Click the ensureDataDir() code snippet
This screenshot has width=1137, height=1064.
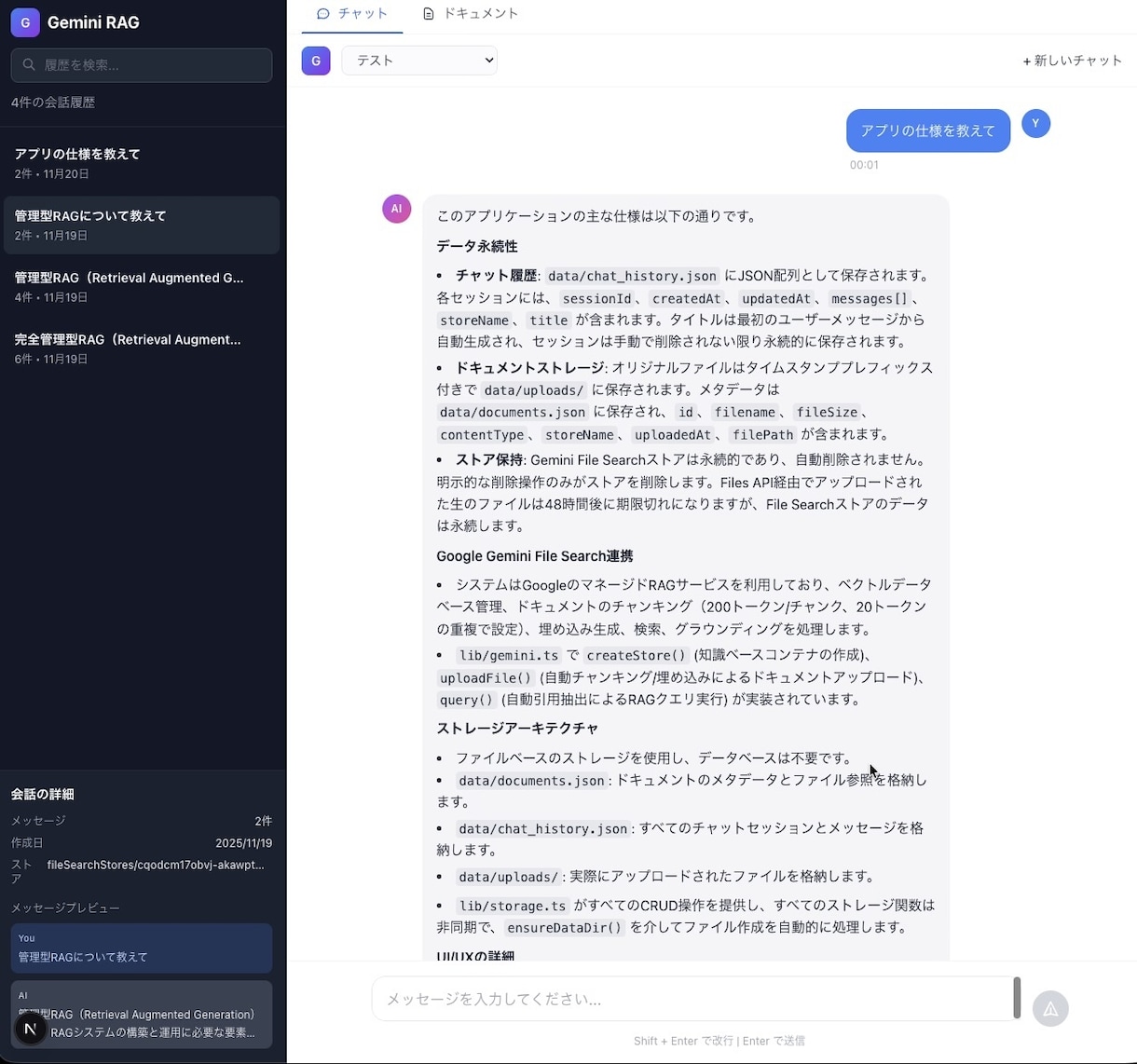pos(564,928)
